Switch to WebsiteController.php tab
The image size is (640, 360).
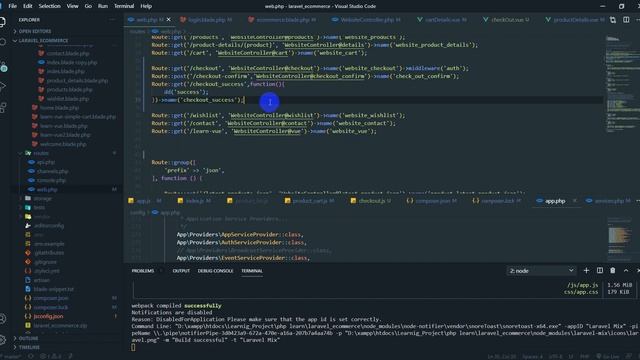pyautogui.click(x=366, y=20)
